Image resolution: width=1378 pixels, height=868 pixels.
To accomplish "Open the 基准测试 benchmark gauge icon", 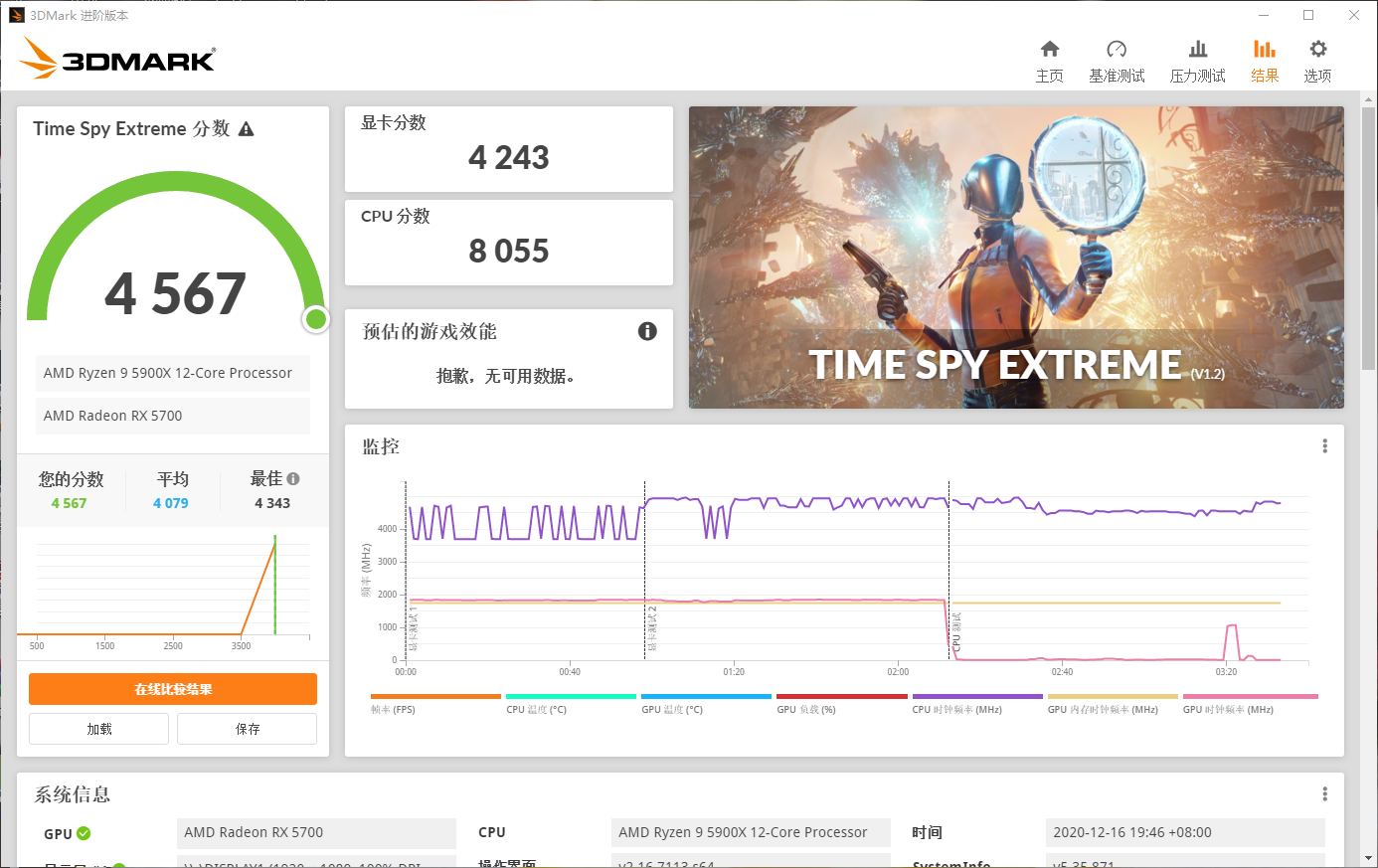I will point(1117,50).
